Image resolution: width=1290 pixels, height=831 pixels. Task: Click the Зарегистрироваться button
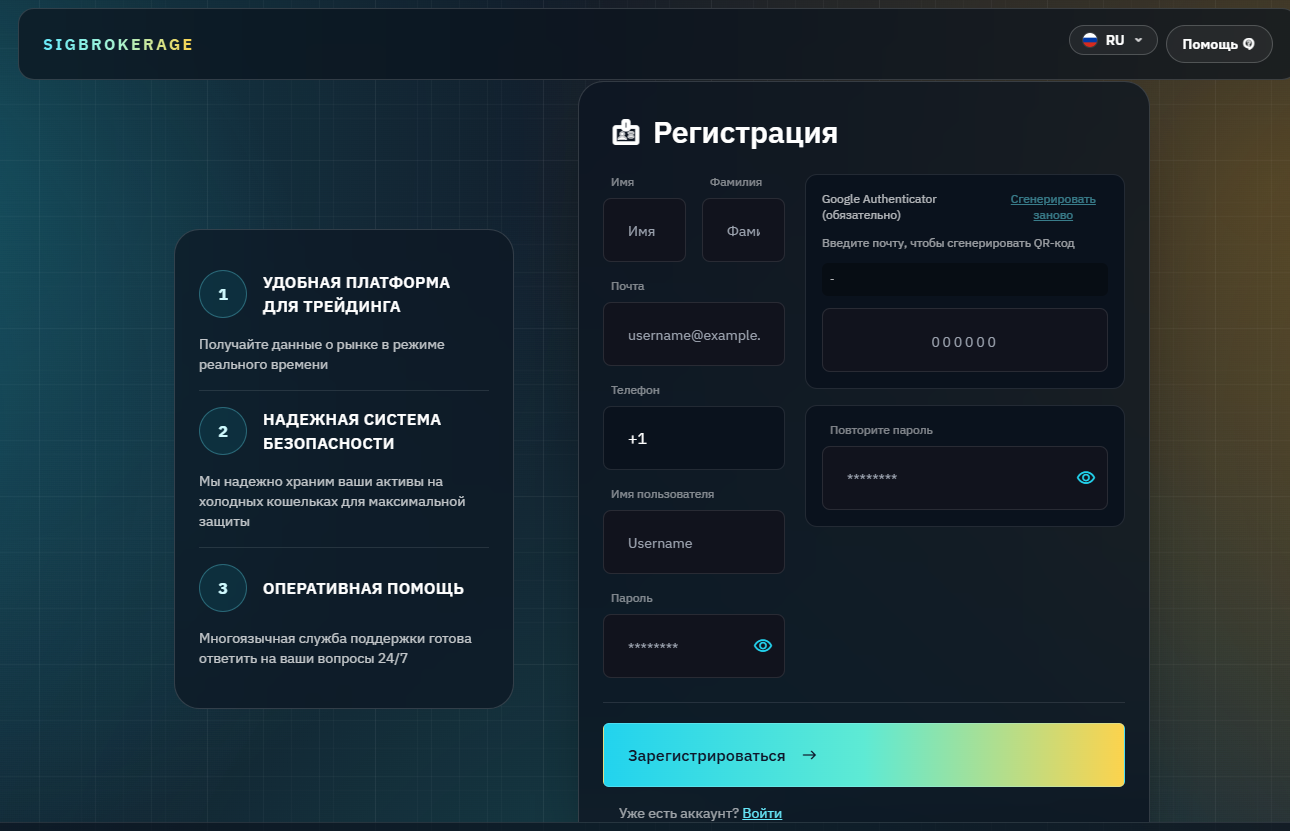[864, 755]
